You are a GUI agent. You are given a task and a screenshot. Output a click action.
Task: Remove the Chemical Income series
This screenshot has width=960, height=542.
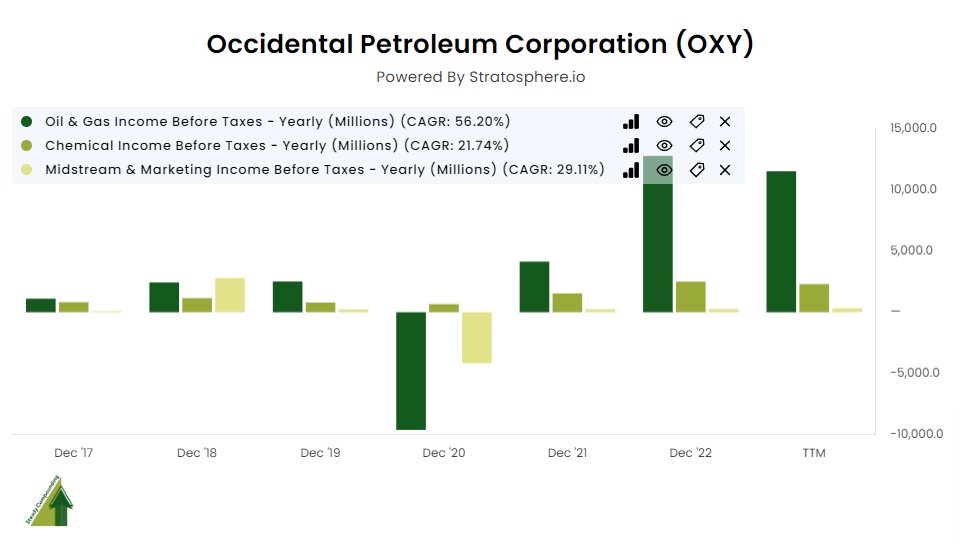tap(725, 146)
